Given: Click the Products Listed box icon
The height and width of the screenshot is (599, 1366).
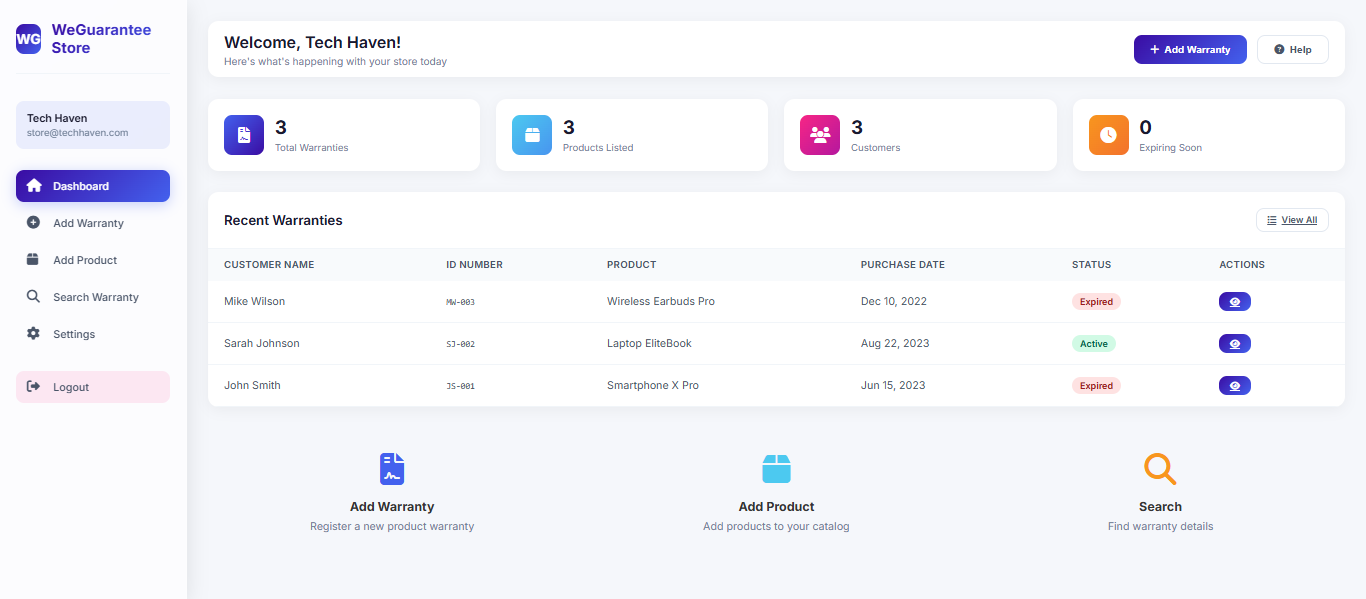Looking at the screenshot, I should (532, 135).
